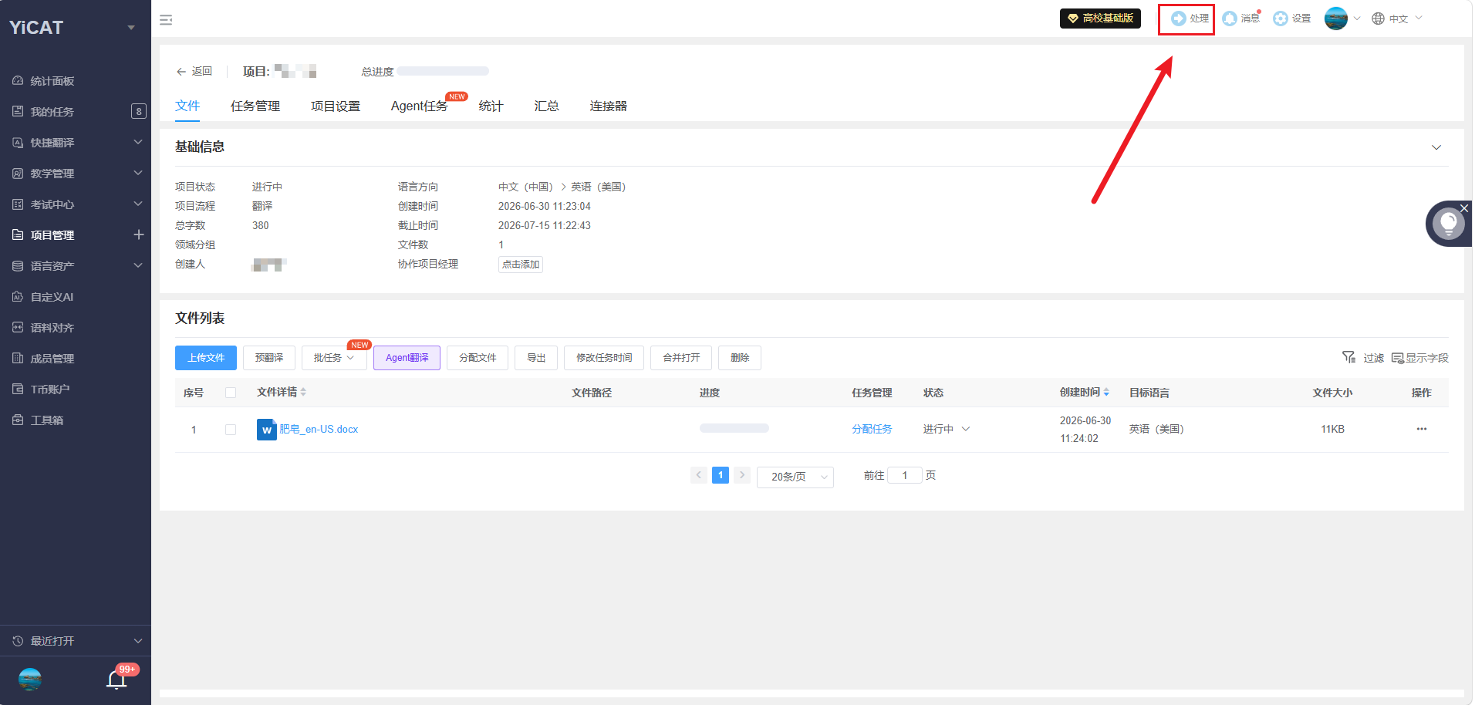Collapse sidebar with the hamburger menu icon
Viewport: 1476px width, 706px height.
pos(166,19)
